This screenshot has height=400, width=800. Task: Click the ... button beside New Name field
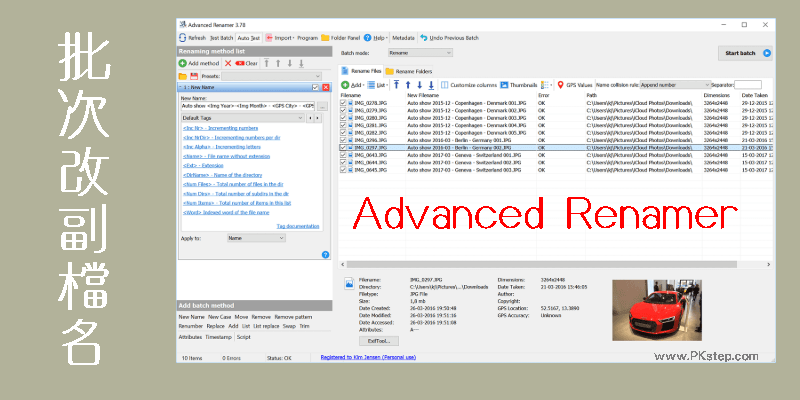coord(322,106)
